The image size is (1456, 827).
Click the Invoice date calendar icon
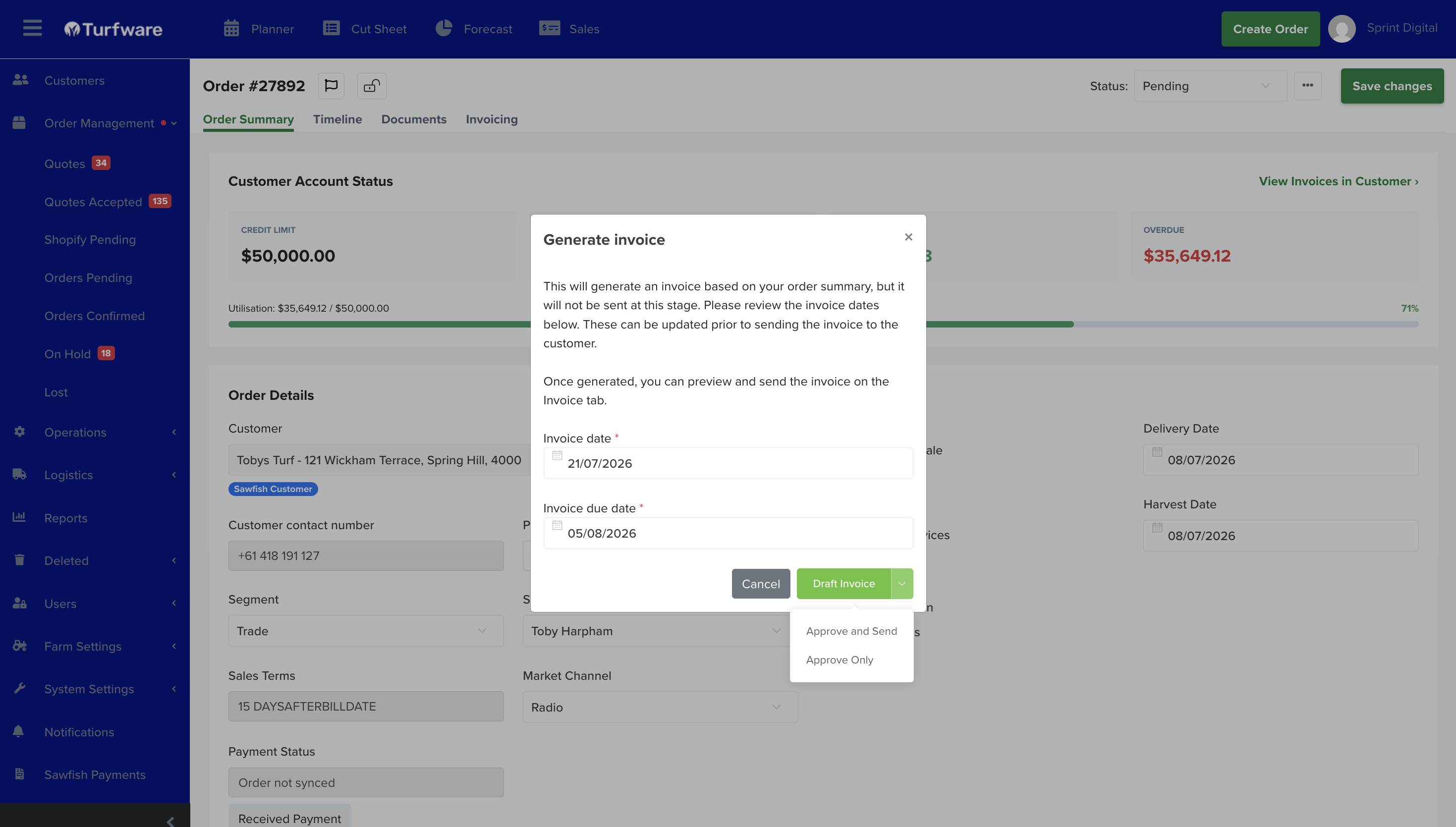558,455
